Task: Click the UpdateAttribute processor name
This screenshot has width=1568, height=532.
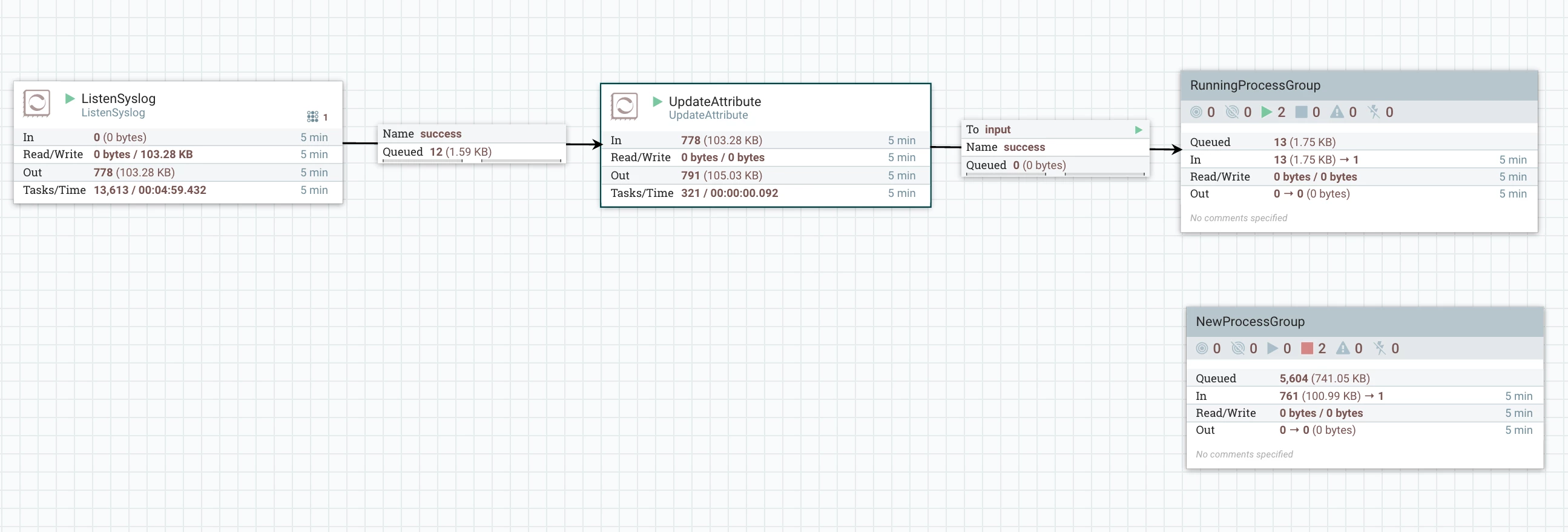Action: pyautogui.click(x=714, y=101)
